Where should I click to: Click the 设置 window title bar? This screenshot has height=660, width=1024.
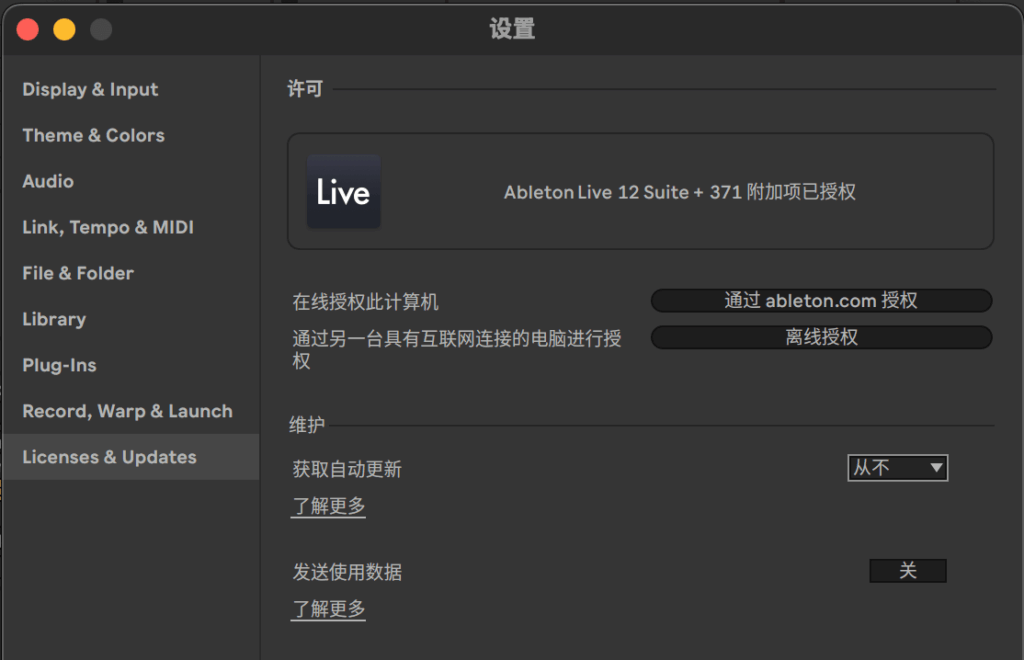coord(512,29)
